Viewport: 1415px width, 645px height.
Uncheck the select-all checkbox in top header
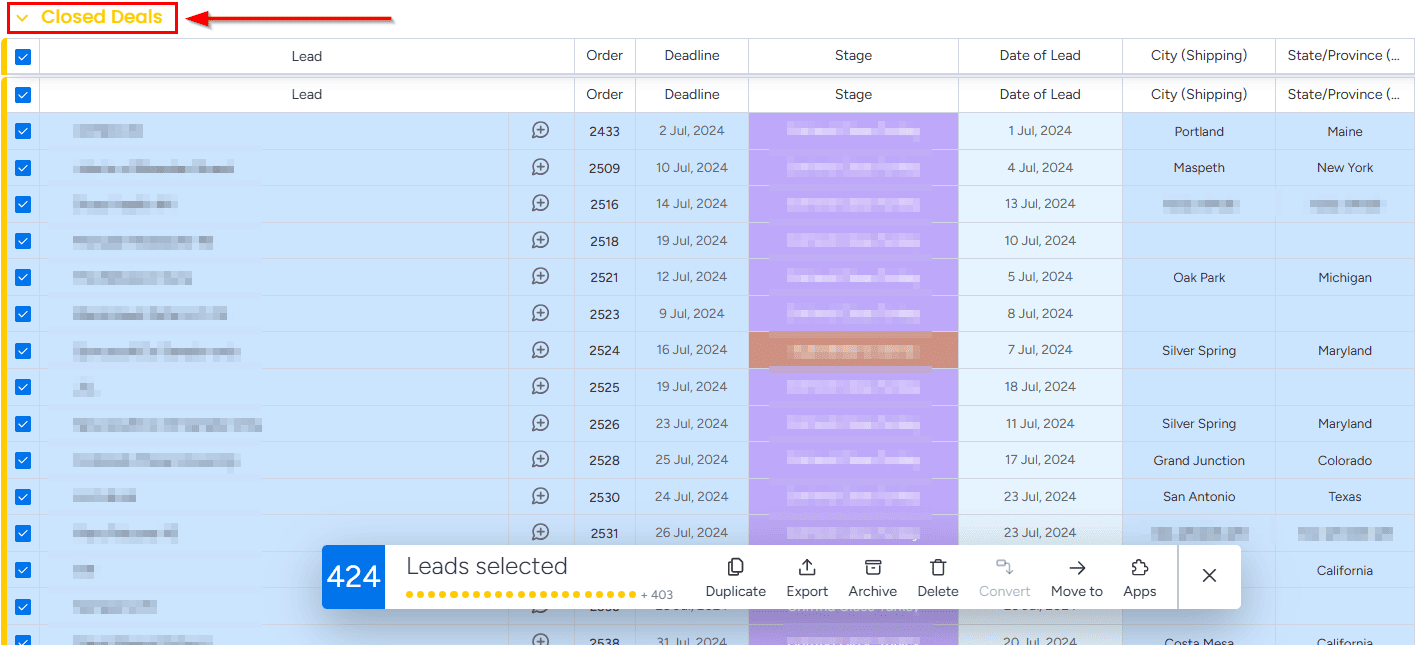23,56
